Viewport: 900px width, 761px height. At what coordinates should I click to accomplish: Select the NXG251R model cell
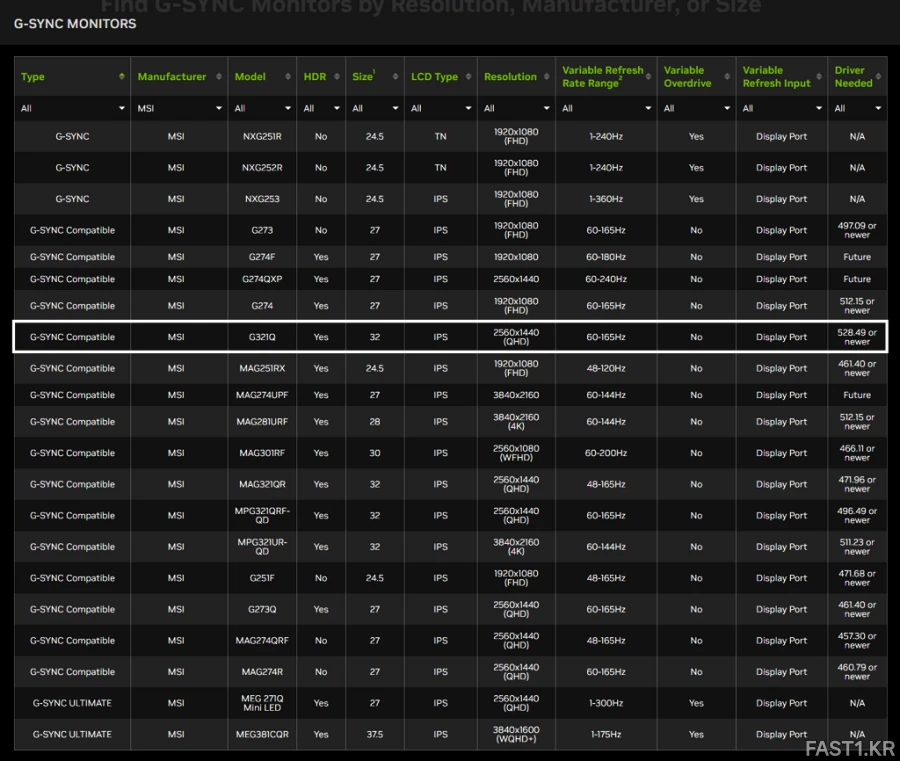(262, 137)
